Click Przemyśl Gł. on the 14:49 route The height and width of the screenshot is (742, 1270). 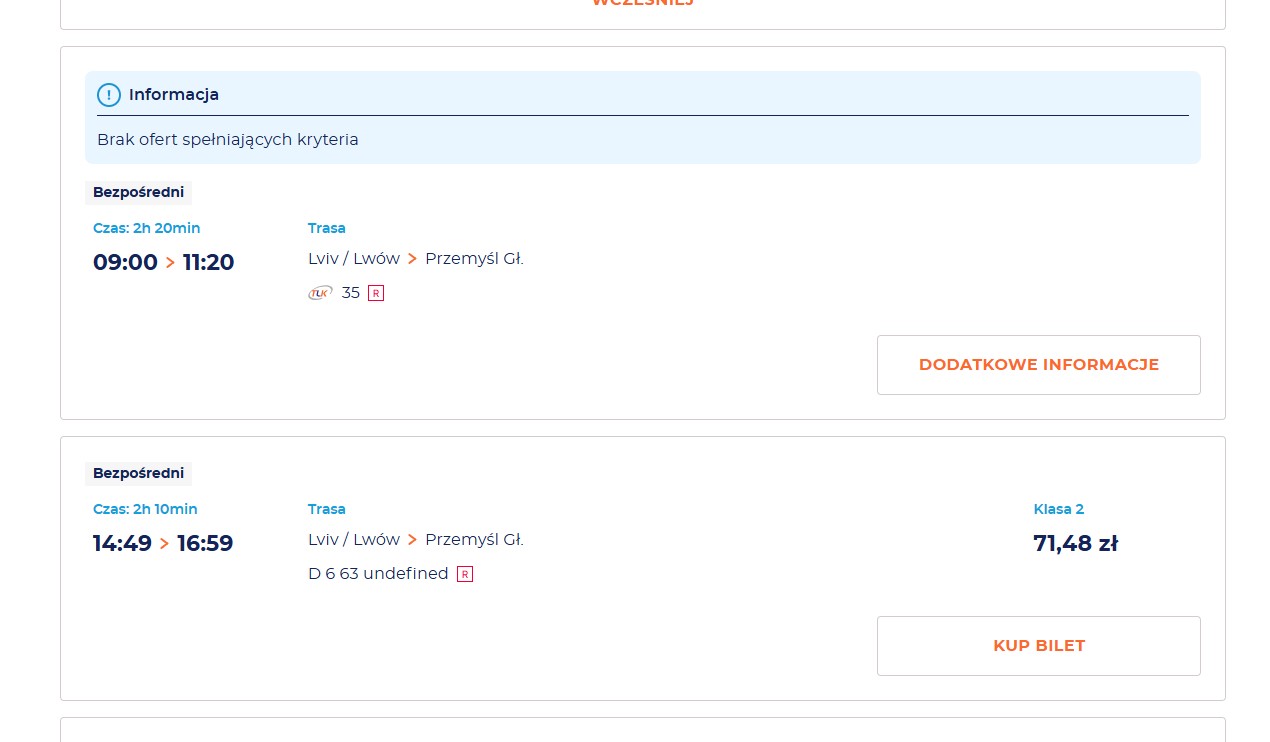point(474,540)
